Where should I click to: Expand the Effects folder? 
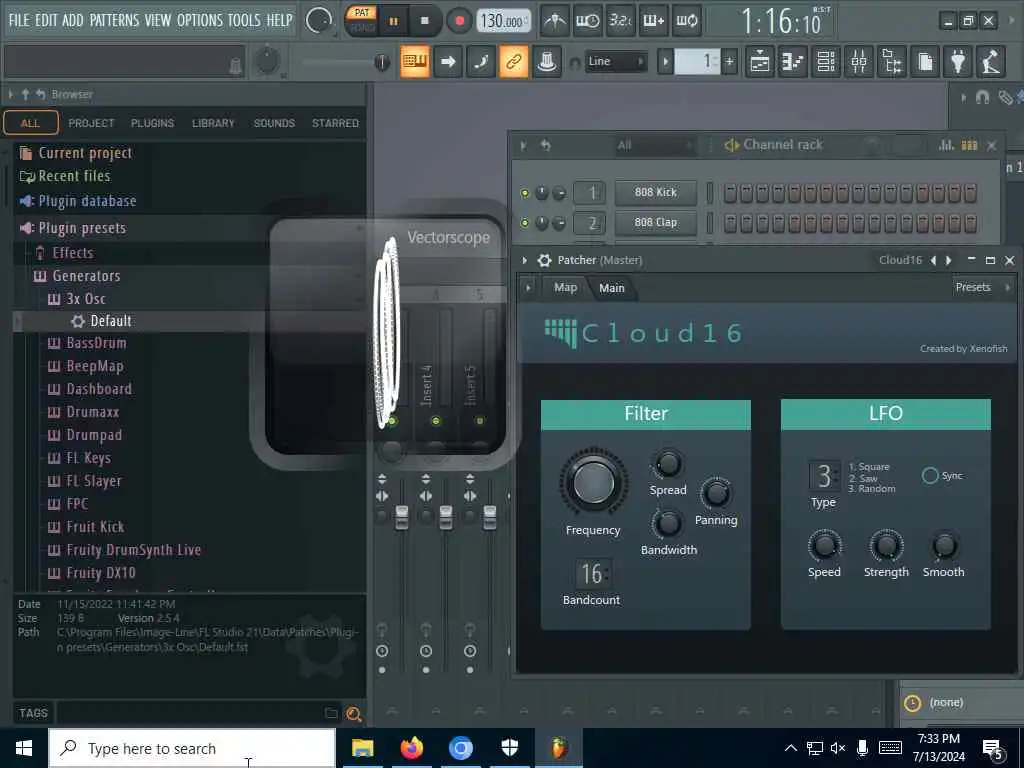72,253
